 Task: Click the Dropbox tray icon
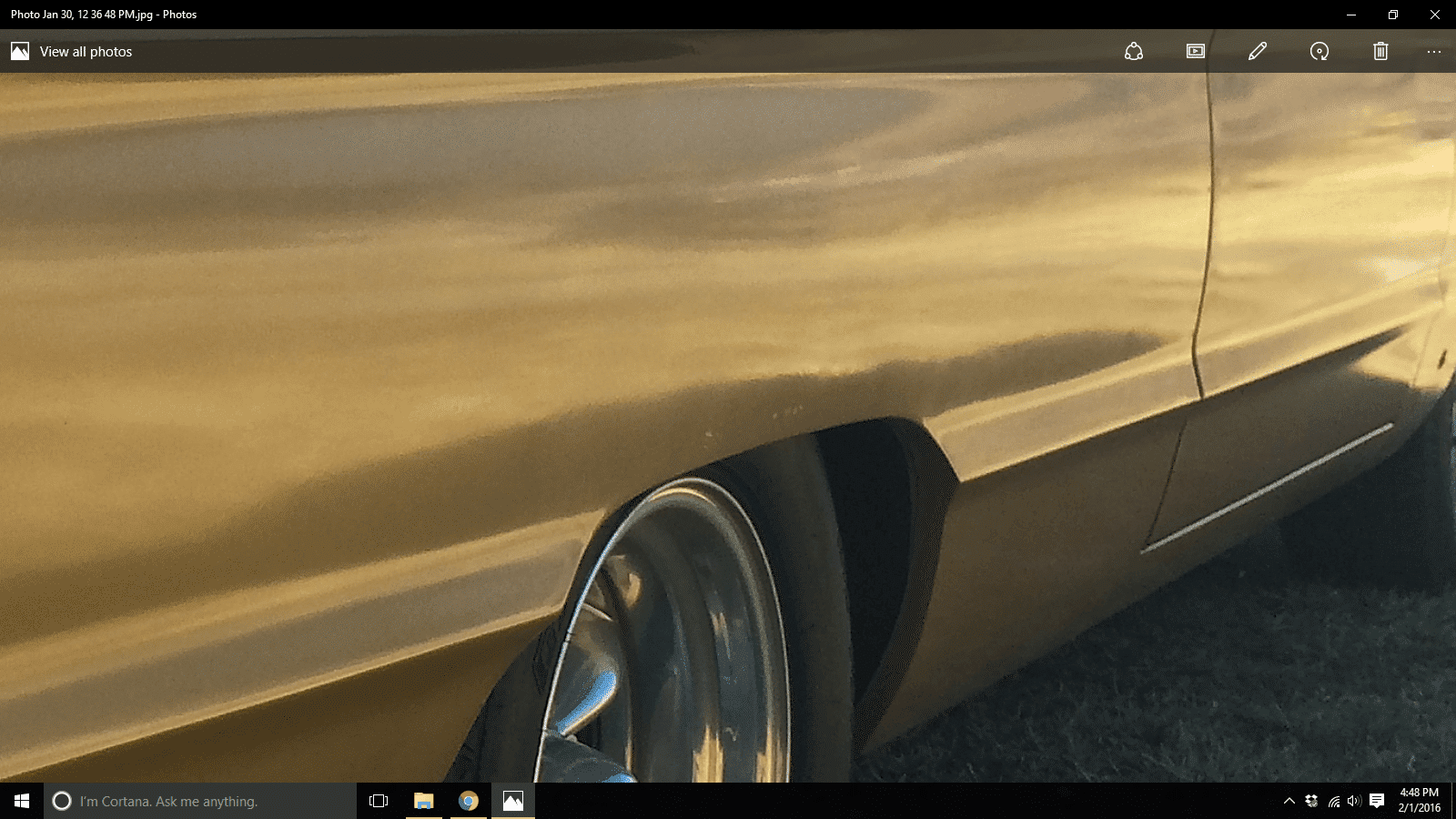(1311, 801)
